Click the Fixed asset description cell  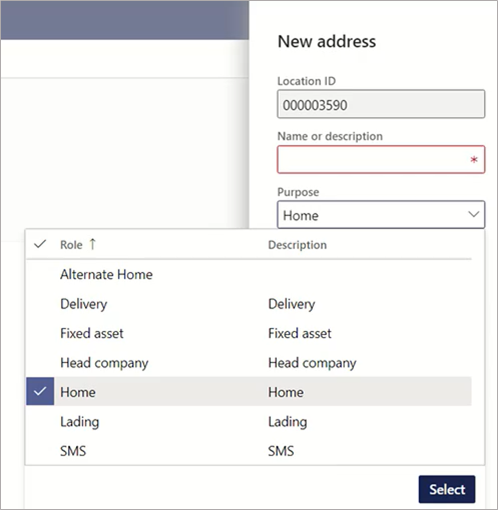point(300,333)
